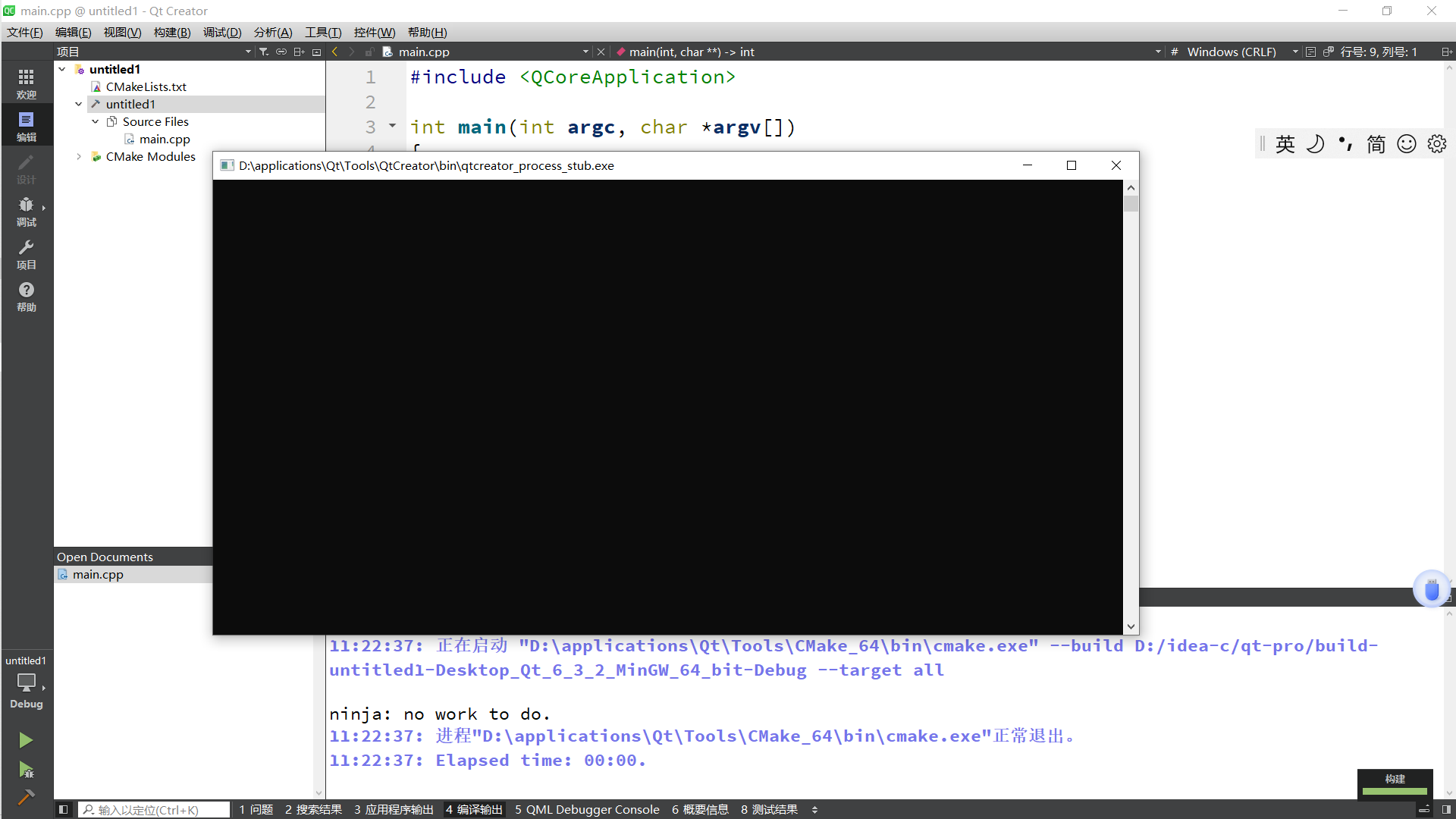Screen dimensions: 1456x819
Task: Split the editor view at top right
Action: [1446, 52]
